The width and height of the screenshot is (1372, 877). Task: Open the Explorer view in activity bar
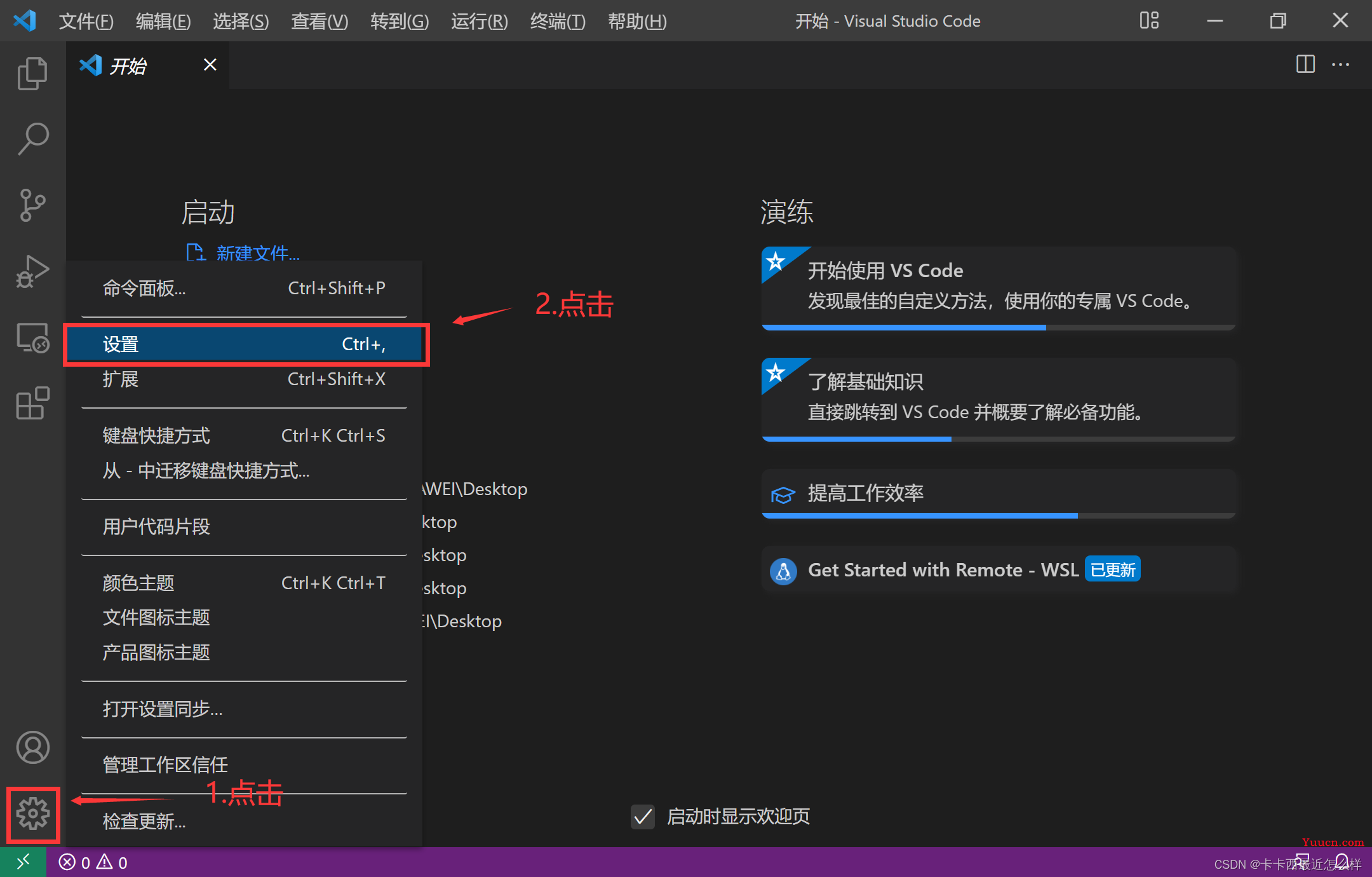pos(32,74)
